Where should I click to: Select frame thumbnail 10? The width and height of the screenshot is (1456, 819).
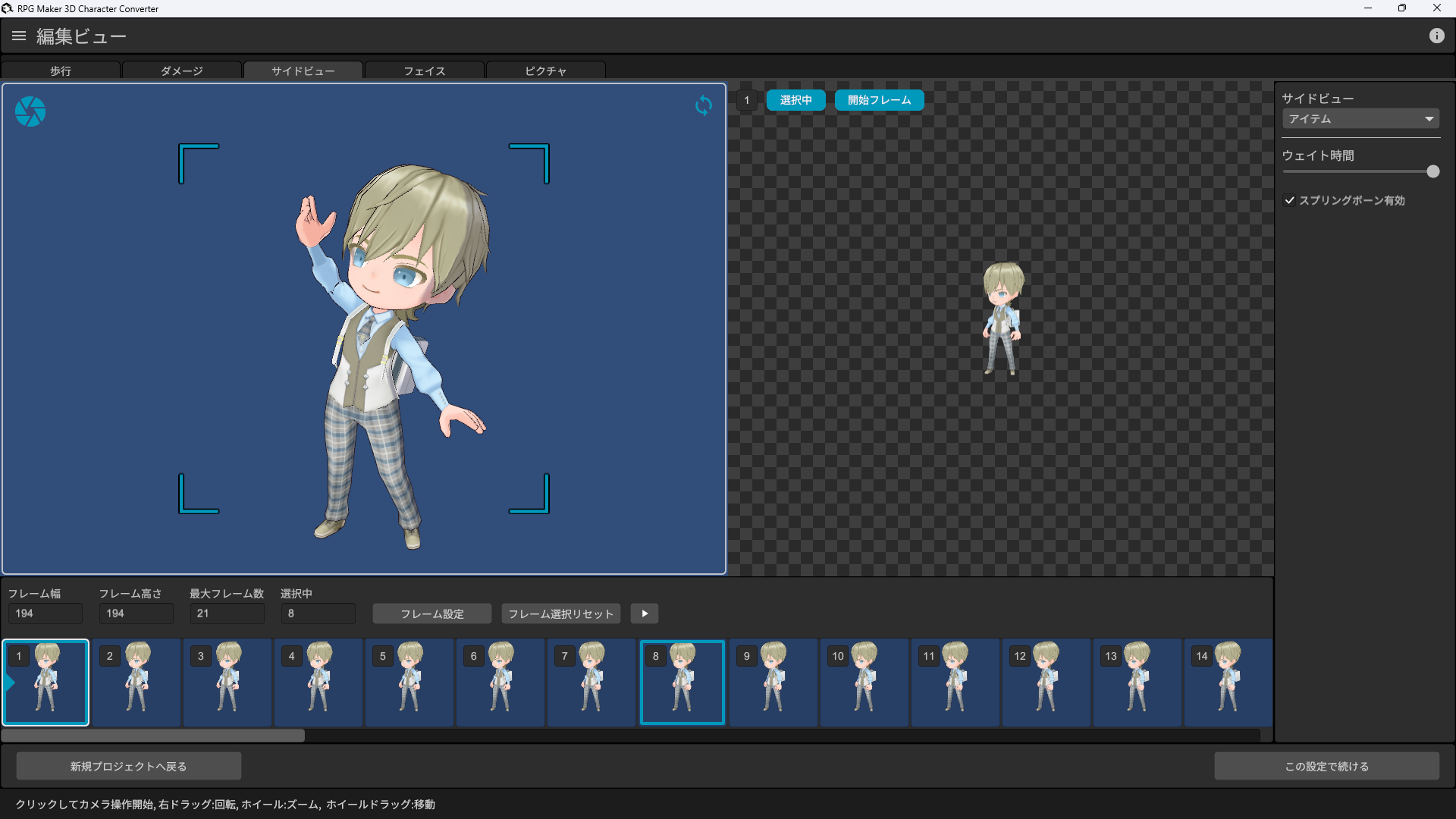pos(864,682)
